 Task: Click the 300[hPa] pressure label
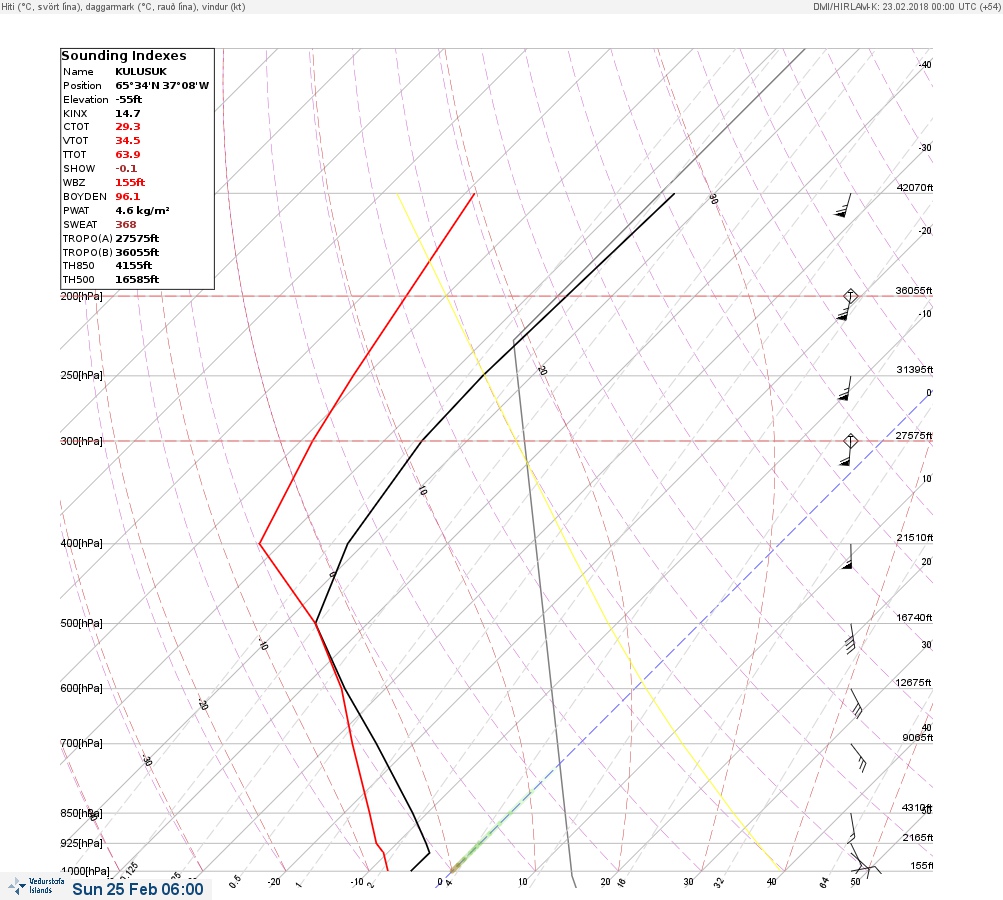point(81,441)
